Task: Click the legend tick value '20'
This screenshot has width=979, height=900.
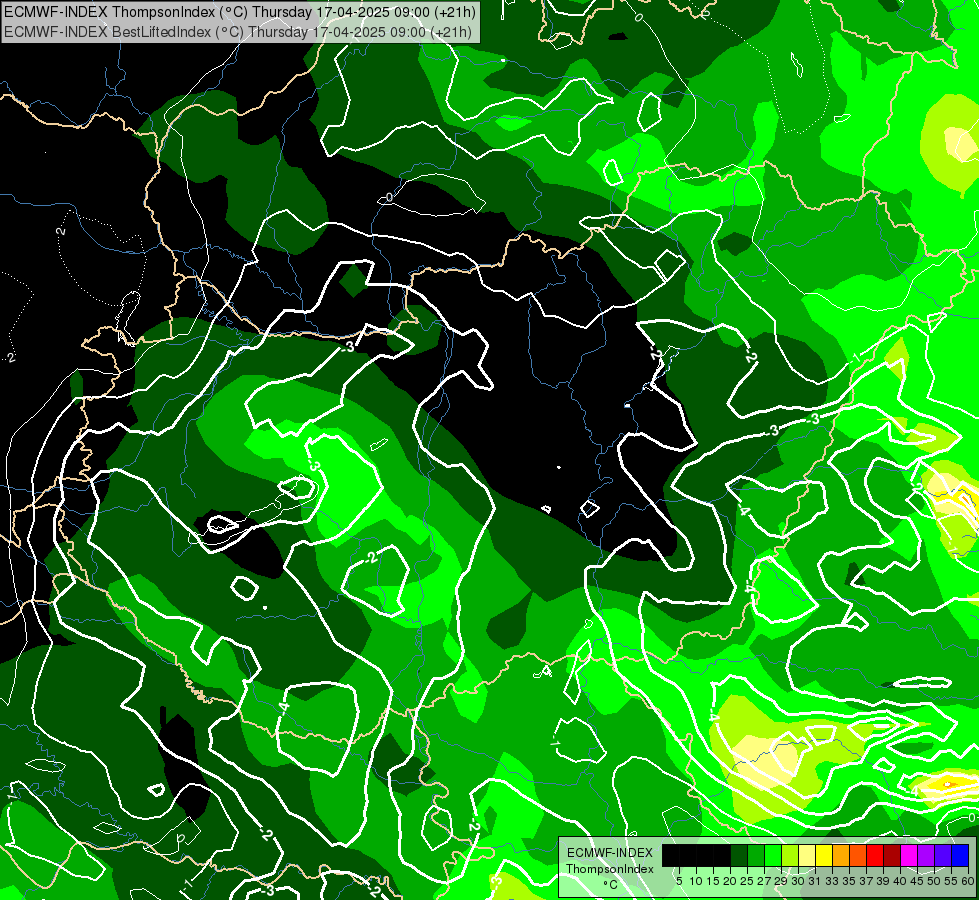Action: click(x=730, y=881)
